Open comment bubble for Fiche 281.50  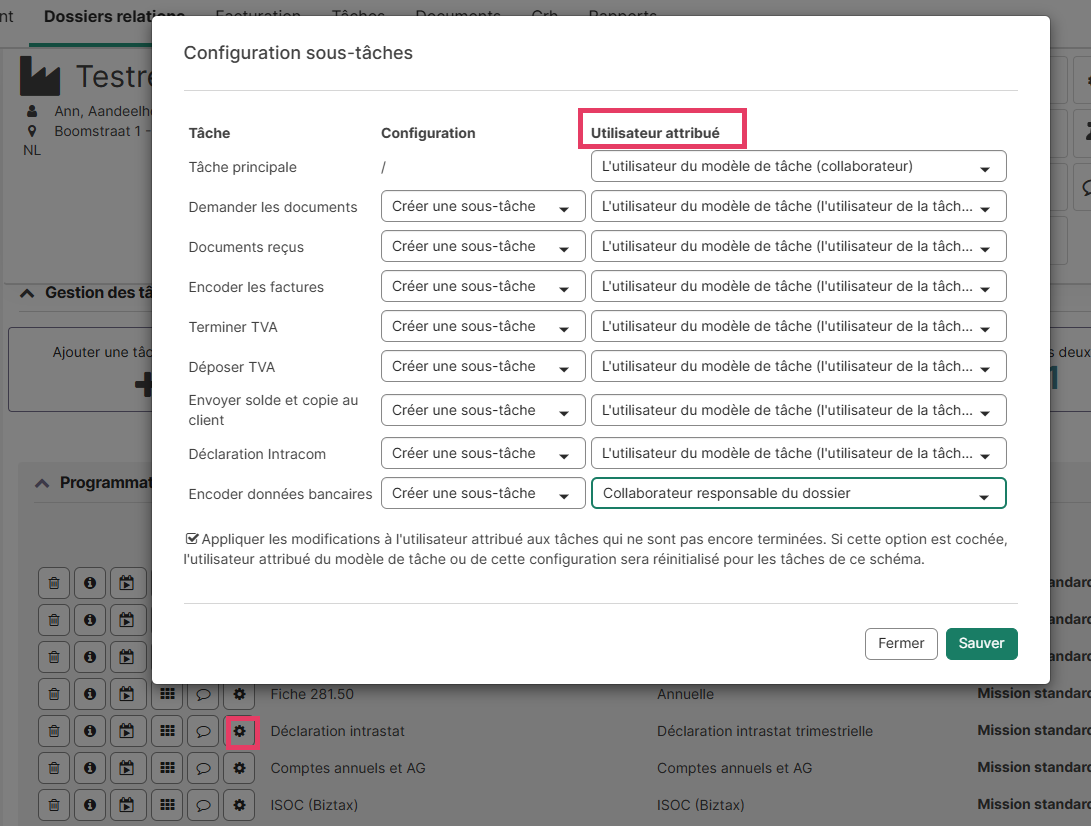coord(203,694)
